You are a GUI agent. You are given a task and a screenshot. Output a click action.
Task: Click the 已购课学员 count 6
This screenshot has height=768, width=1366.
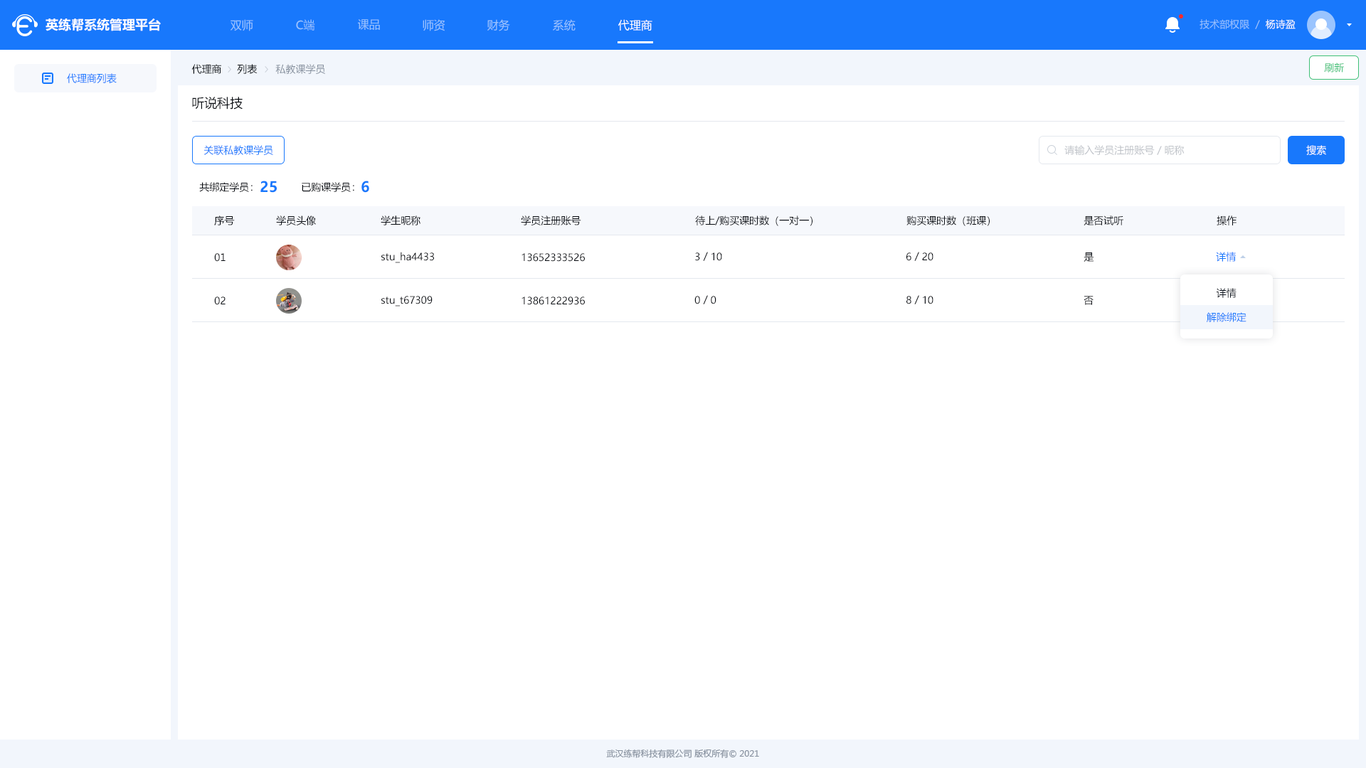coord(365,187)
